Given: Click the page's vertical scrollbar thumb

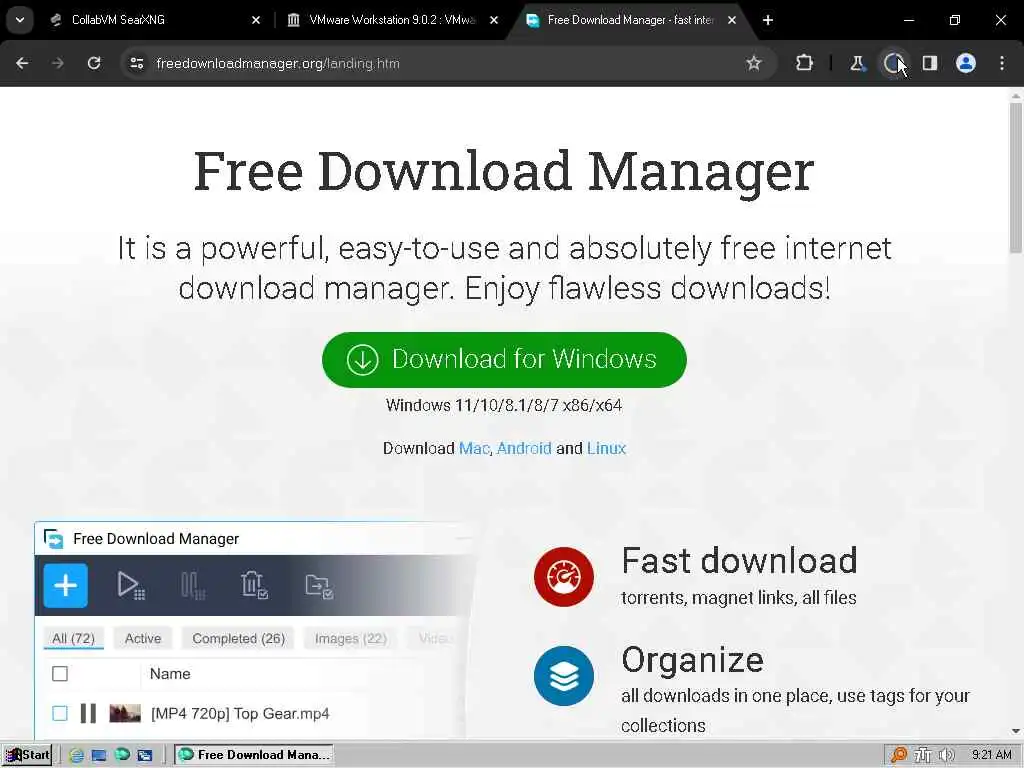Looking at the screenshot, I should (x=1016, y=178).
